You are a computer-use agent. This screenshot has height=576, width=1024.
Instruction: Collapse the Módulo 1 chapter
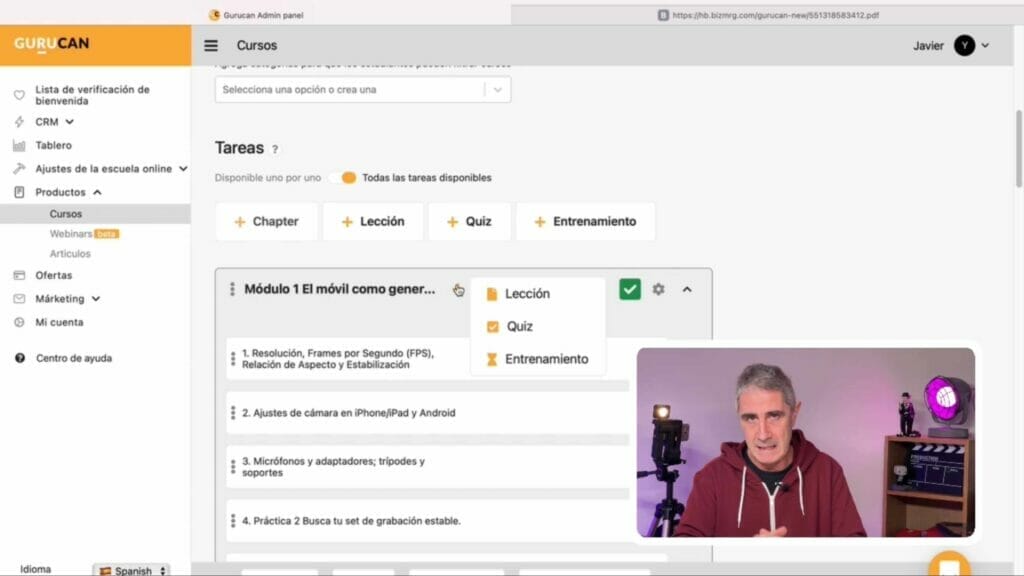pyautogui.click(x=687, y=289)
